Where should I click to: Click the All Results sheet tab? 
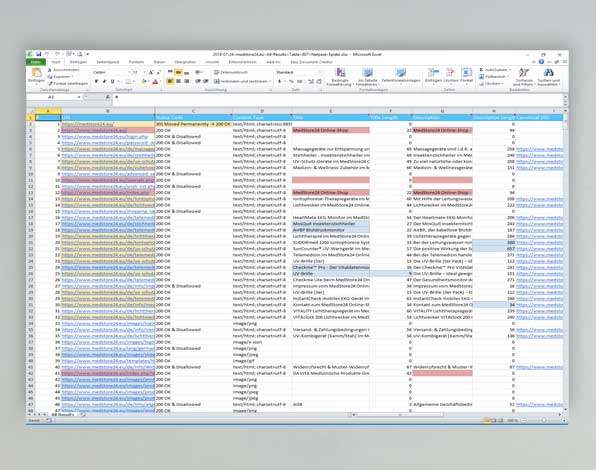pyautogui.click(x=63, y=415)
